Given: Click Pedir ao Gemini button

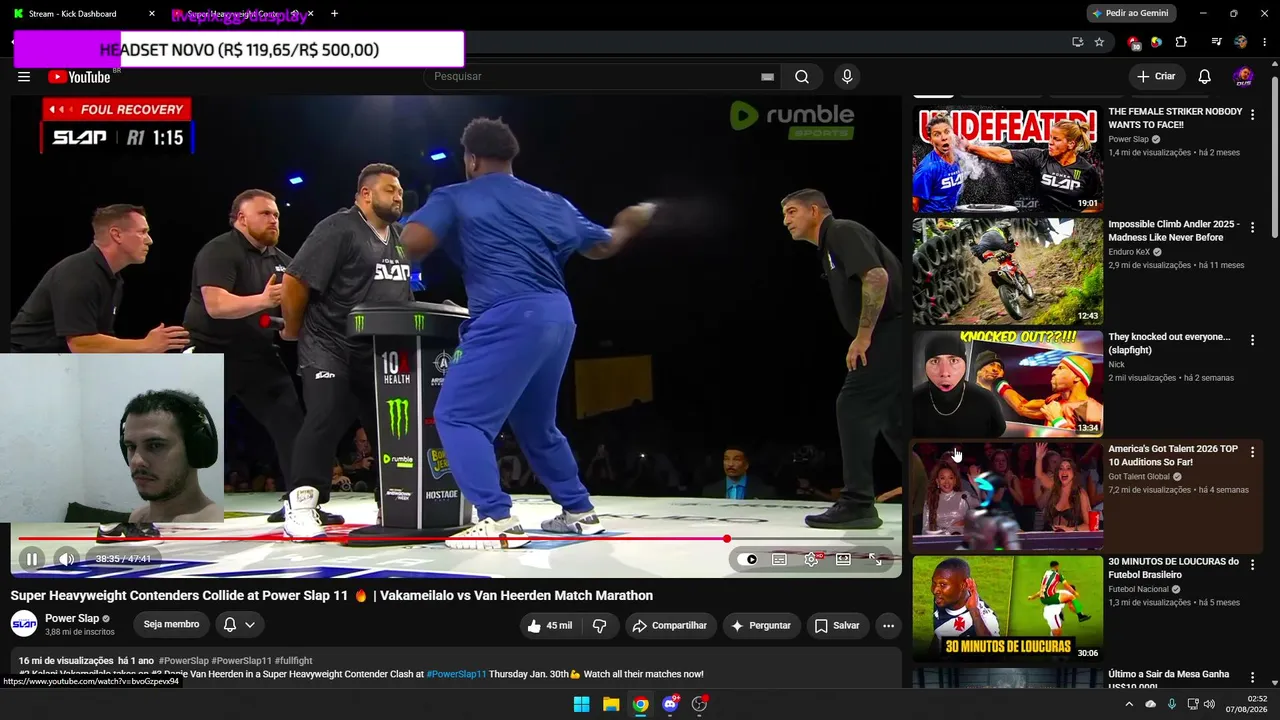Looking at the screenshot, I should pos(1132,14).
